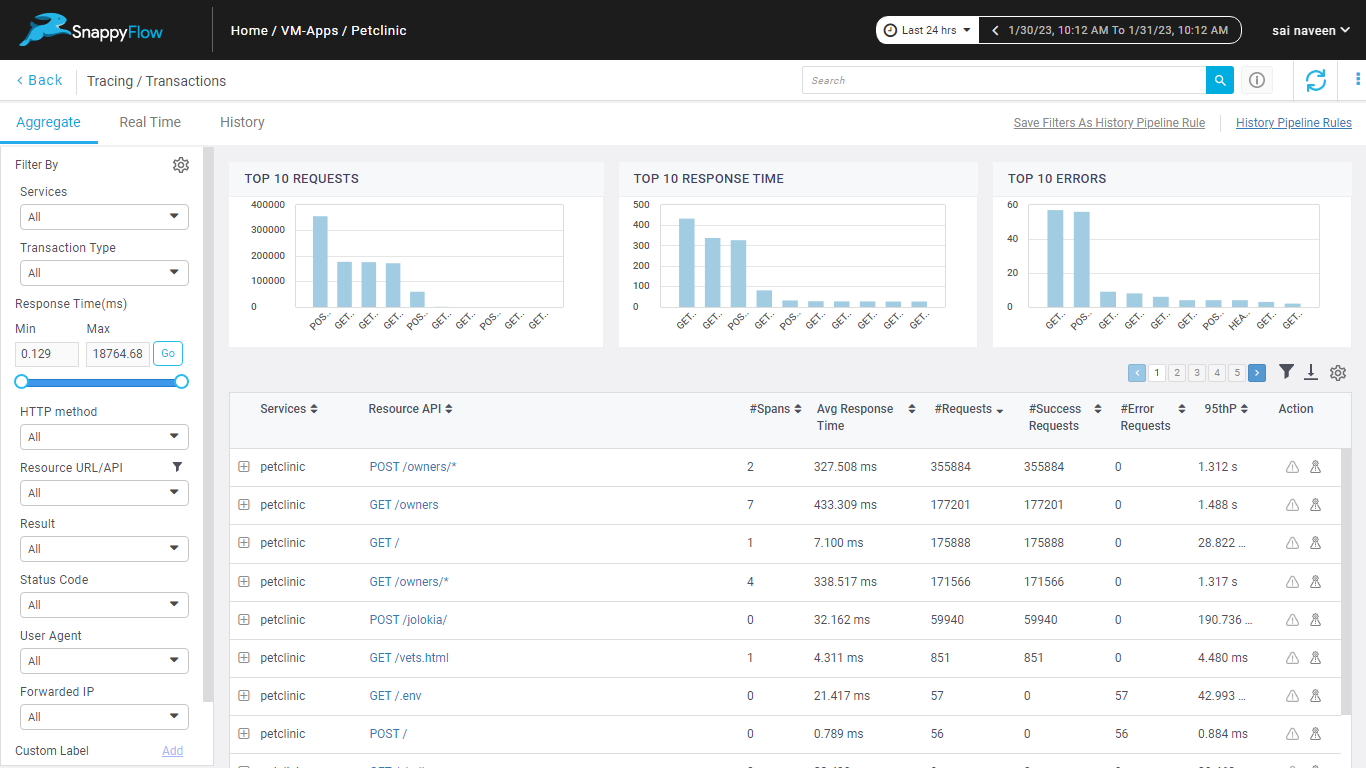Click the Resource URL/API filter funnel icon
Viewport: 1366px width, 768px height.
pos(177,466)
